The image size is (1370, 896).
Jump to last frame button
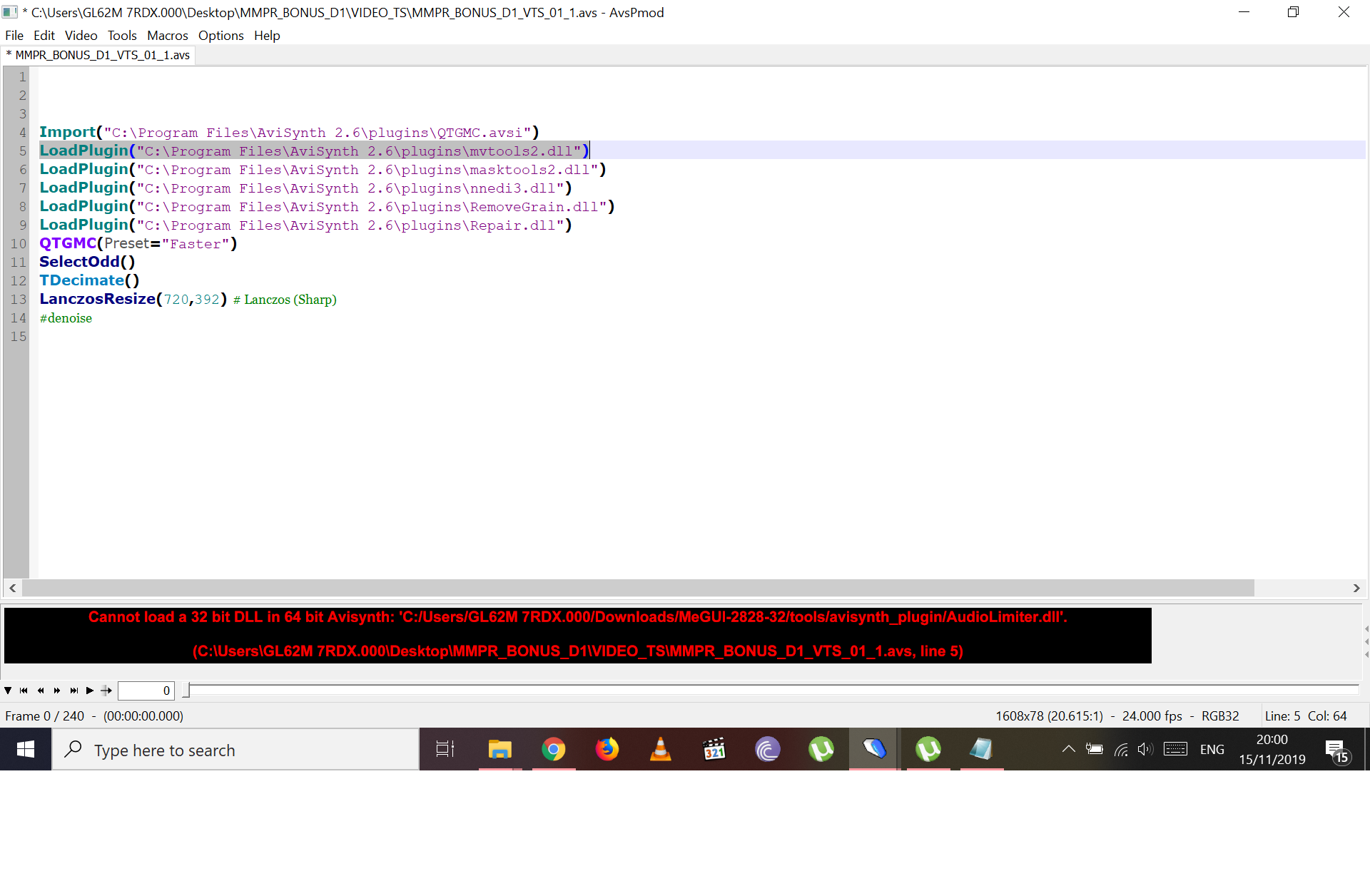73,691
